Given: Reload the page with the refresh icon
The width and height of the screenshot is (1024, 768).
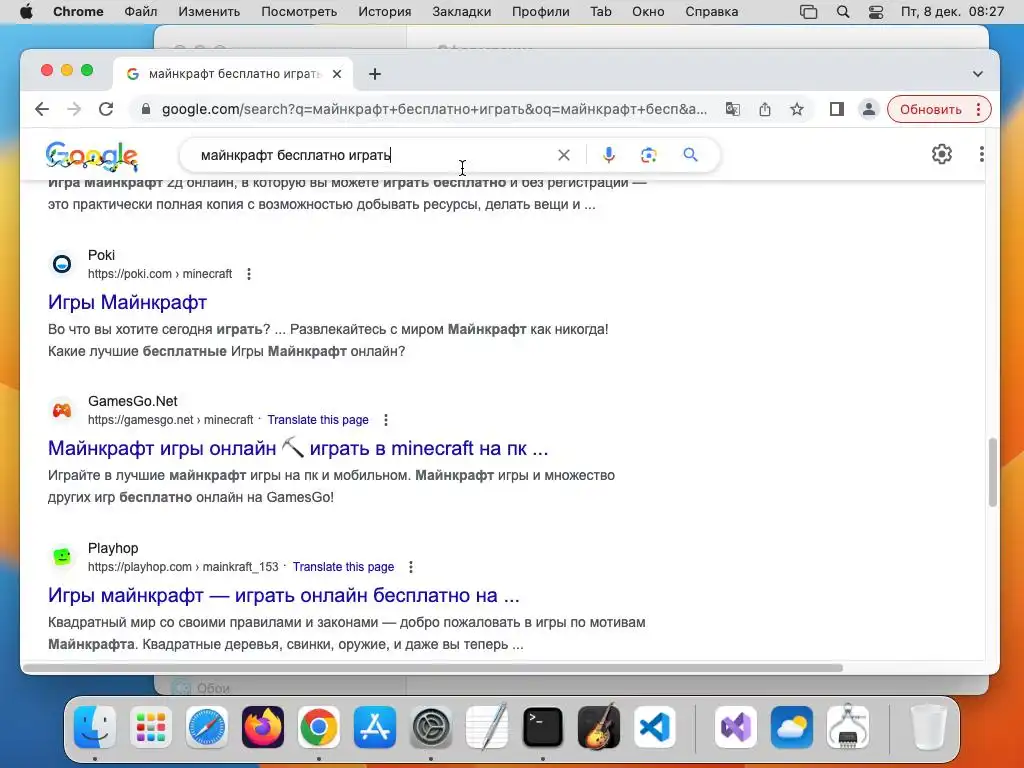Looking at the screenshot, I should pyautogui.click(x=106, y=109).
